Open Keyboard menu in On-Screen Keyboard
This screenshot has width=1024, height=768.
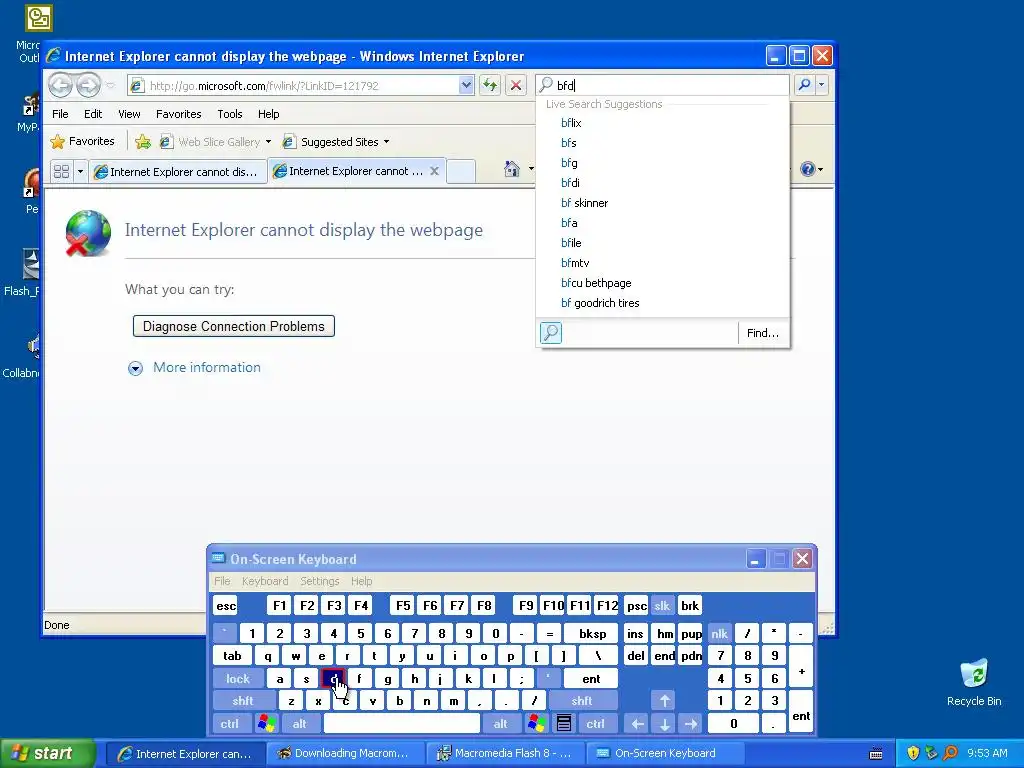[x=264, y=581]
